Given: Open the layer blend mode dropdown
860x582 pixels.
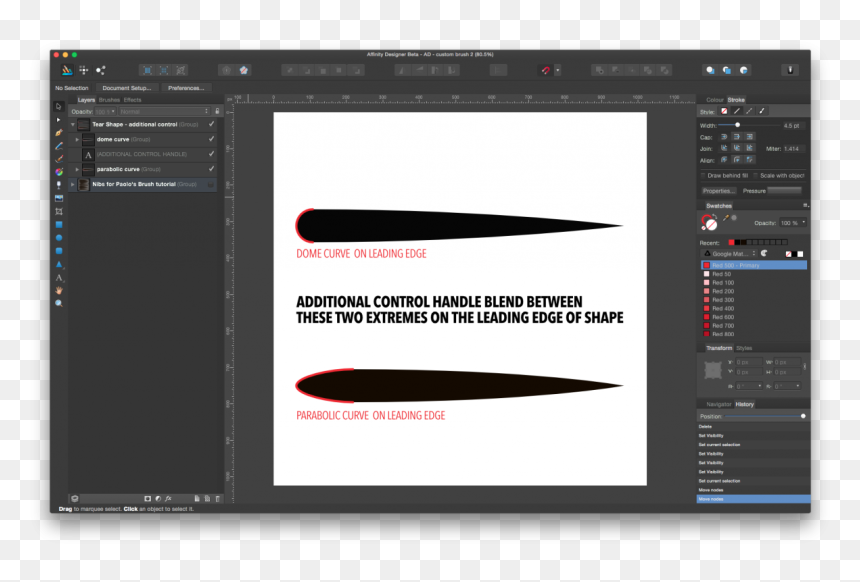Looking at the screenshot, I should tap(165, 111).
